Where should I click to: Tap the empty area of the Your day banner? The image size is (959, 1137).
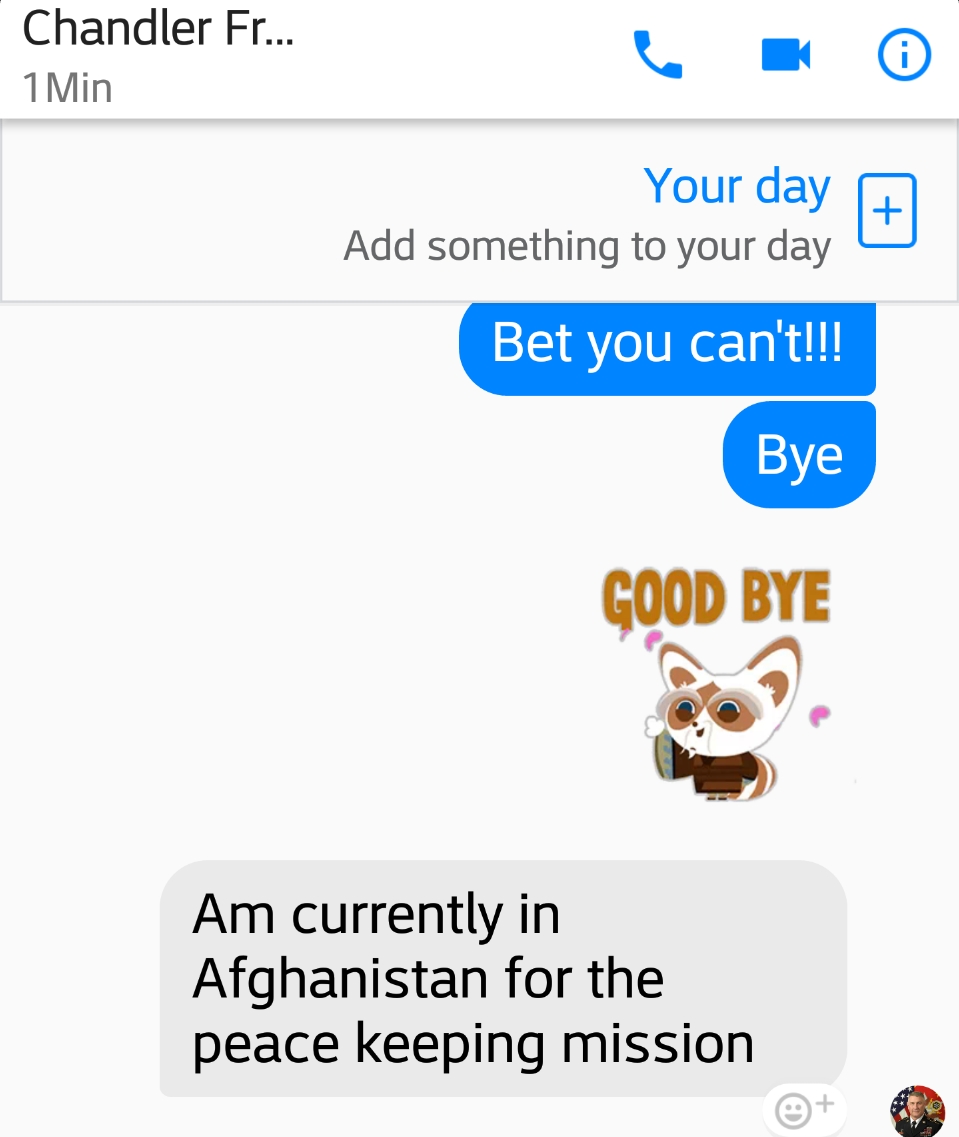(x=174, y=210)
